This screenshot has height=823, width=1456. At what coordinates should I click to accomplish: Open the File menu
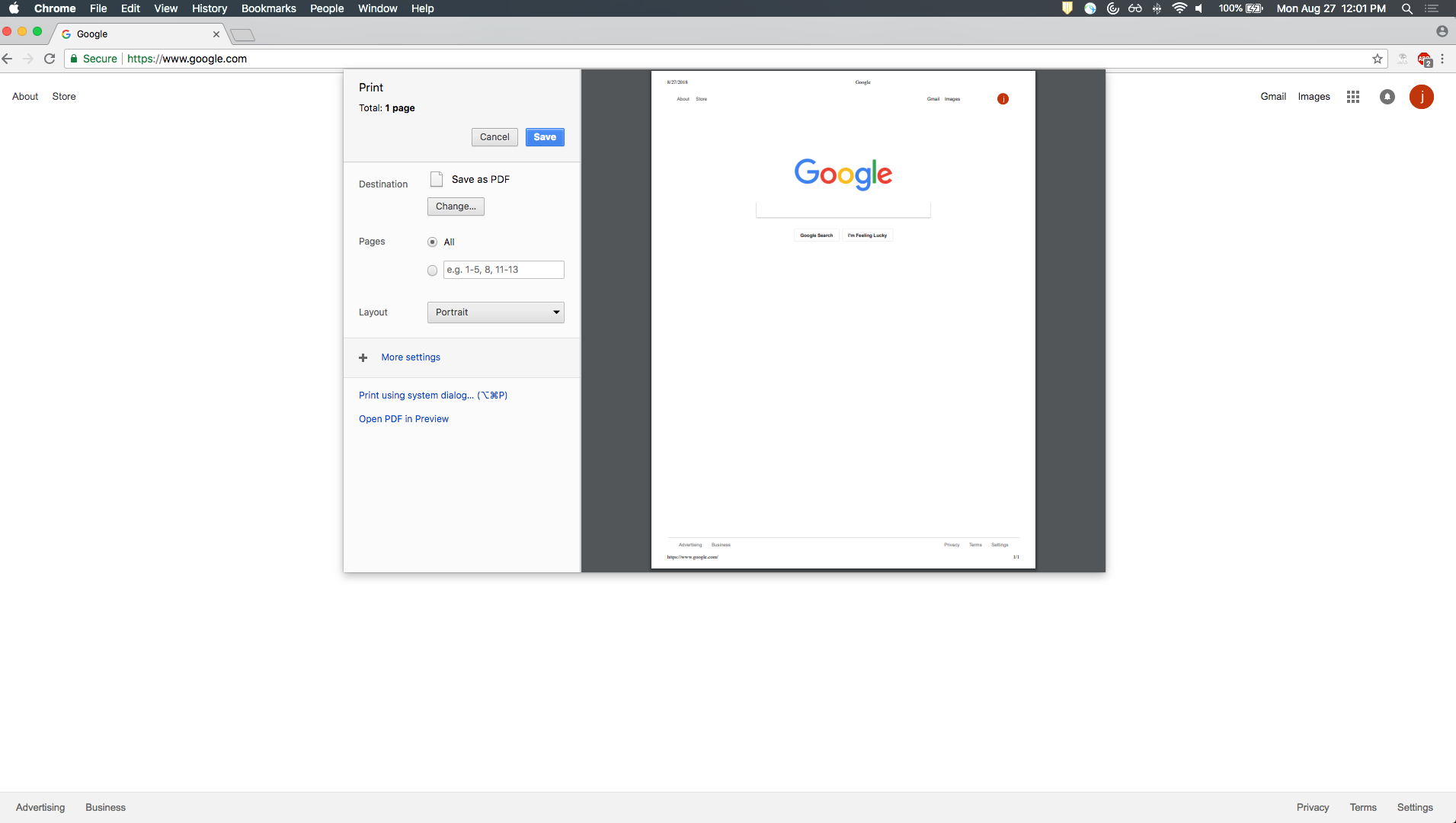tap(98, 8)
